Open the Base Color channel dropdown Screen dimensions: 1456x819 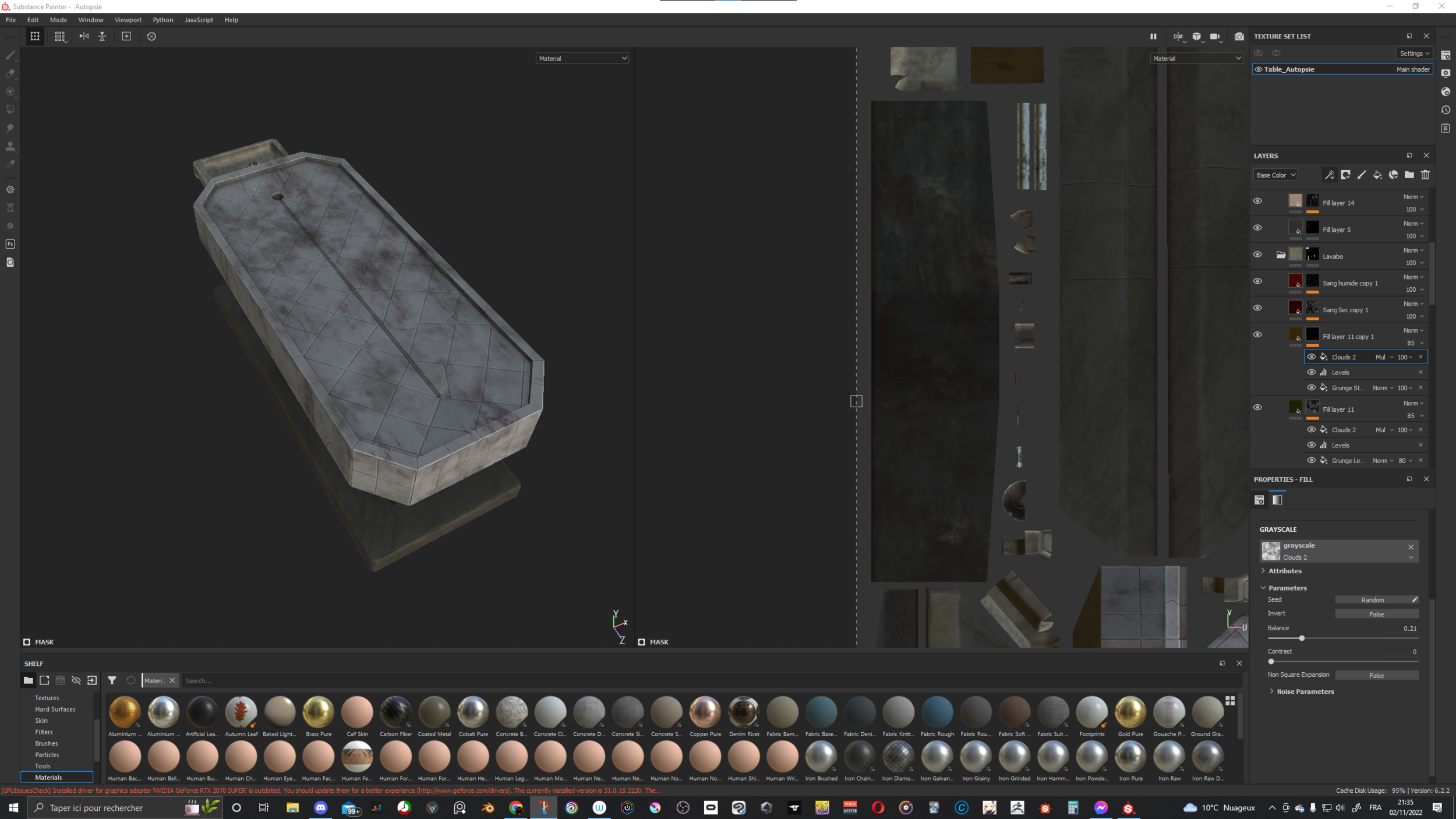coord(1275,175)
